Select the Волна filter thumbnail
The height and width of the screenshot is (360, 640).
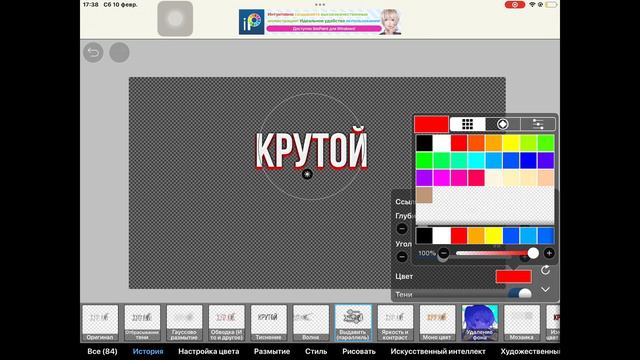click(311, 323)
